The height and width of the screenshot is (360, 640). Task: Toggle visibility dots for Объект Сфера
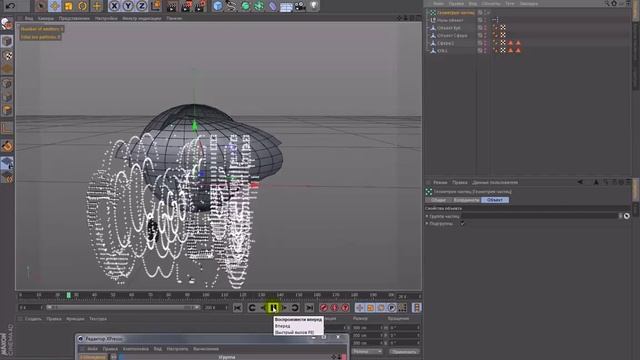coord(485,36)
